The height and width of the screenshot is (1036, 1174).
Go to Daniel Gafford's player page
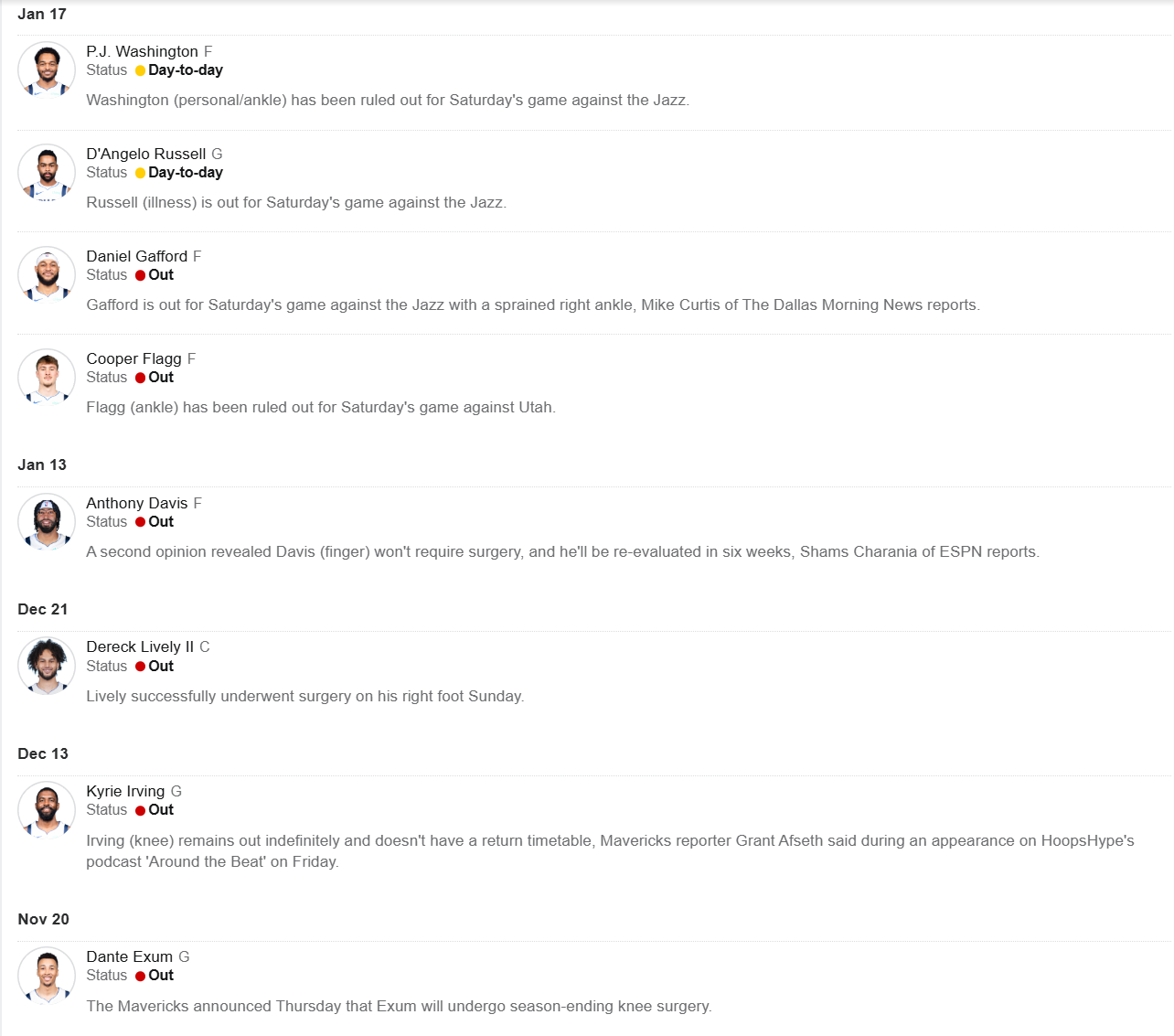tap(136, 256)
